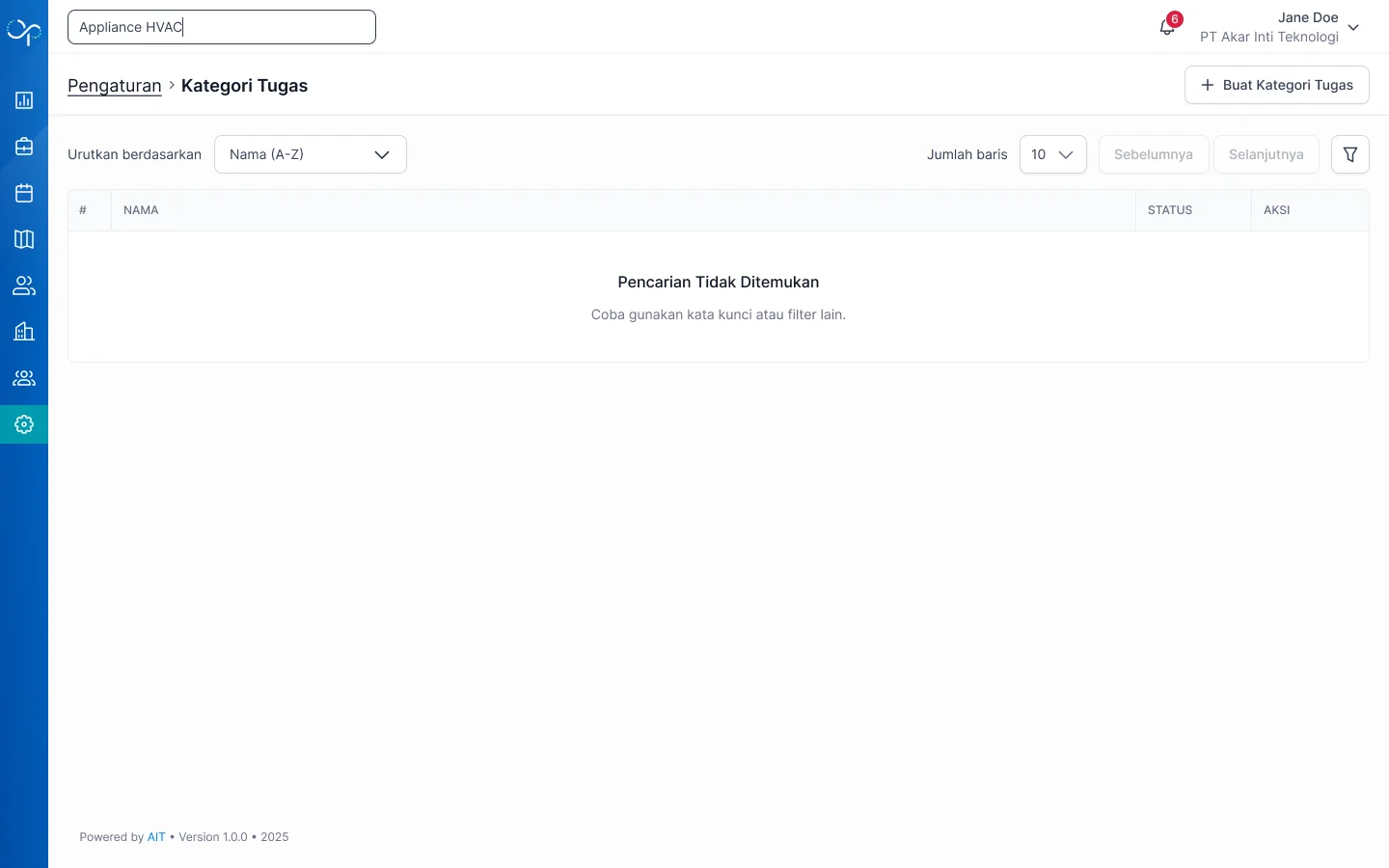Image resolution: width=1389 pixels, height=868 pixels.
Task: Open the settings gear icon in sidebar
Action: (24, 424)
